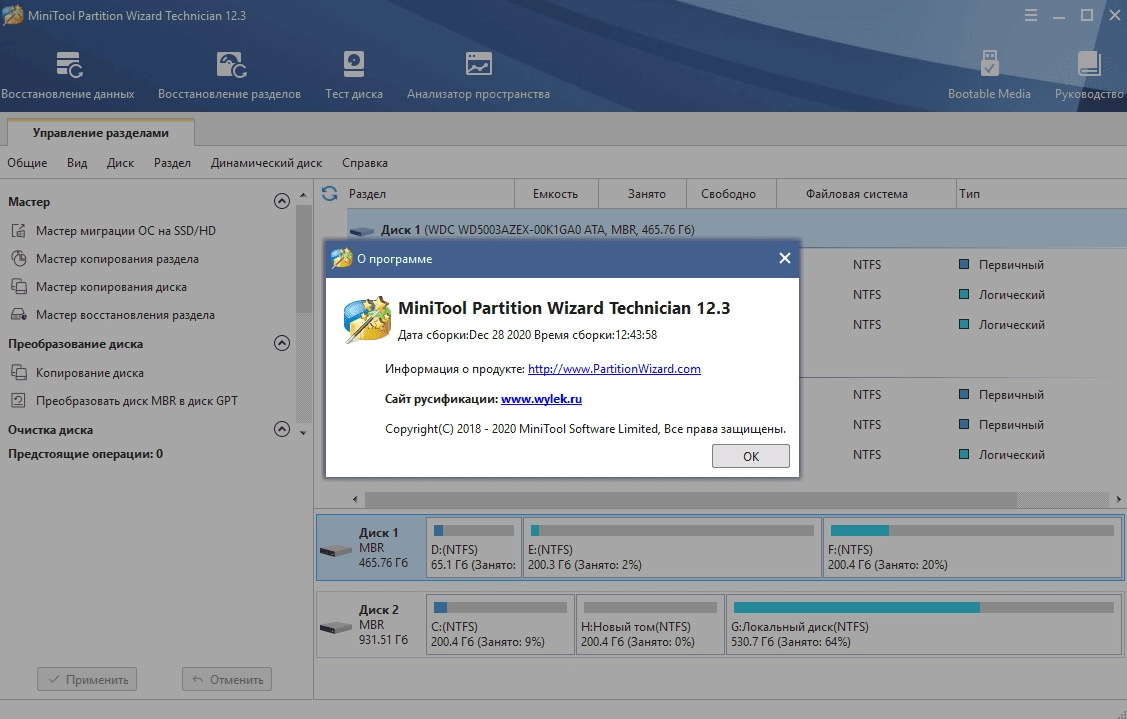Click OK in the About dialog

[750, 456]
